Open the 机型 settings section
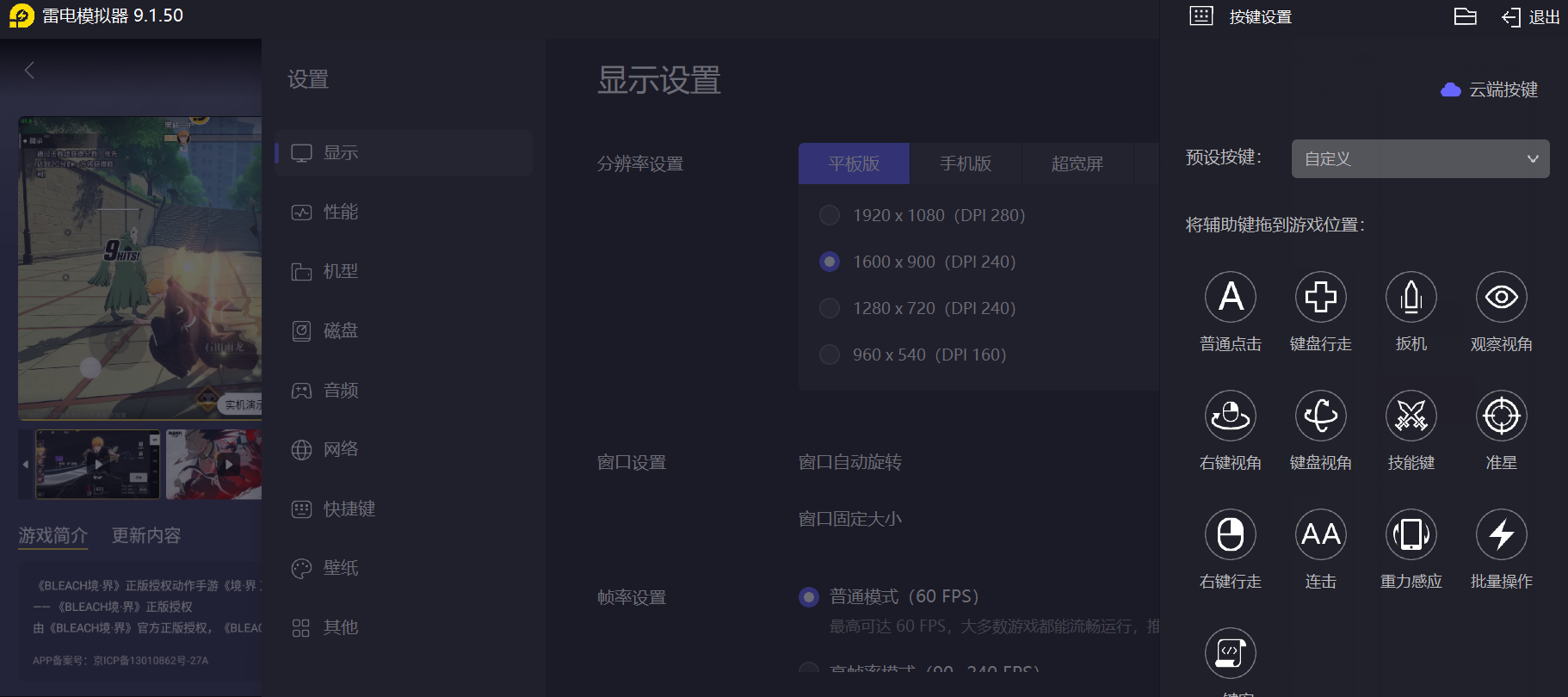Image resolution: width=1568 pixels, height=697 pixels. click(404, 272)
